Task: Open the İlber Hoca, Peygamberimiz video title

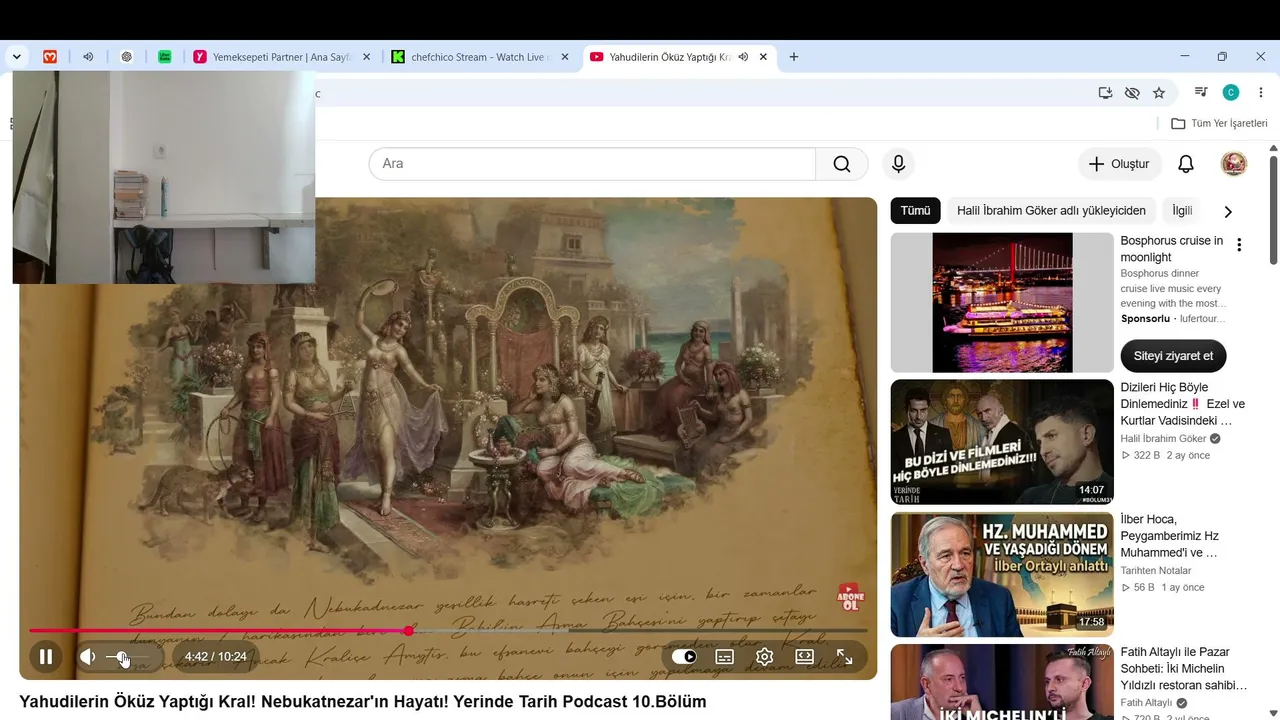Action: [x=1170, y=536]
